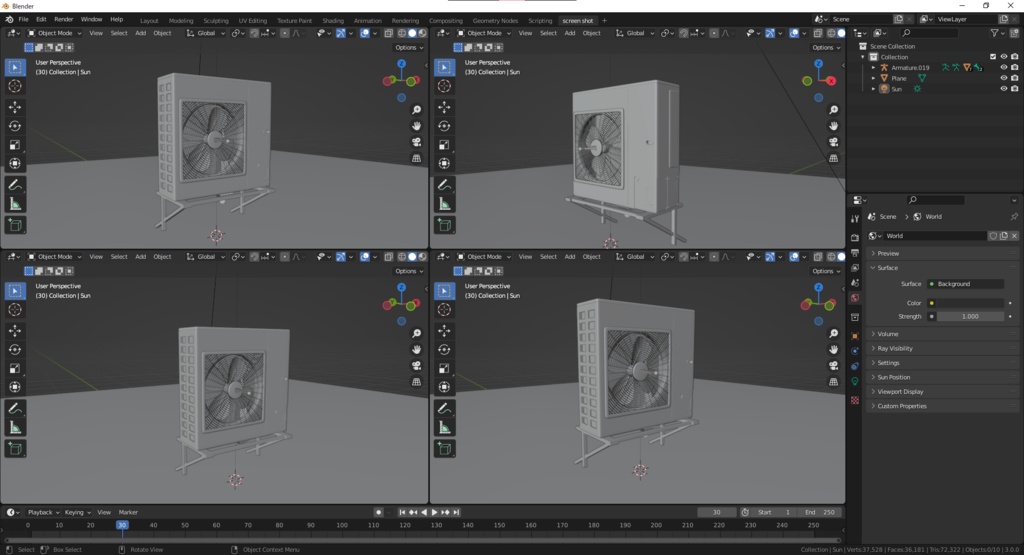
Task: Hide the Sun object in the viewport
Action: coord(1004,88)
